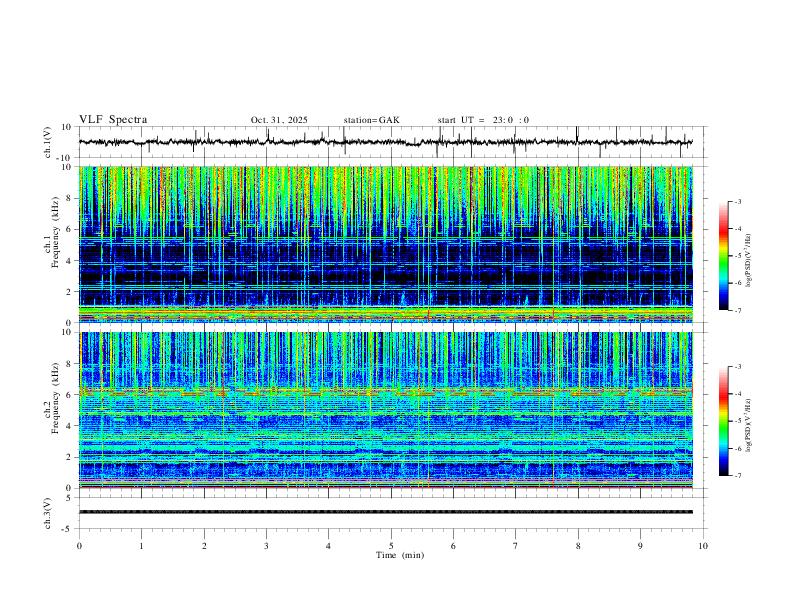Image resolution: width=792 pixels, height=612 pixels.
Task: Click ch.2 frequency axis tick "2"
Action: [x=70, y=457]
